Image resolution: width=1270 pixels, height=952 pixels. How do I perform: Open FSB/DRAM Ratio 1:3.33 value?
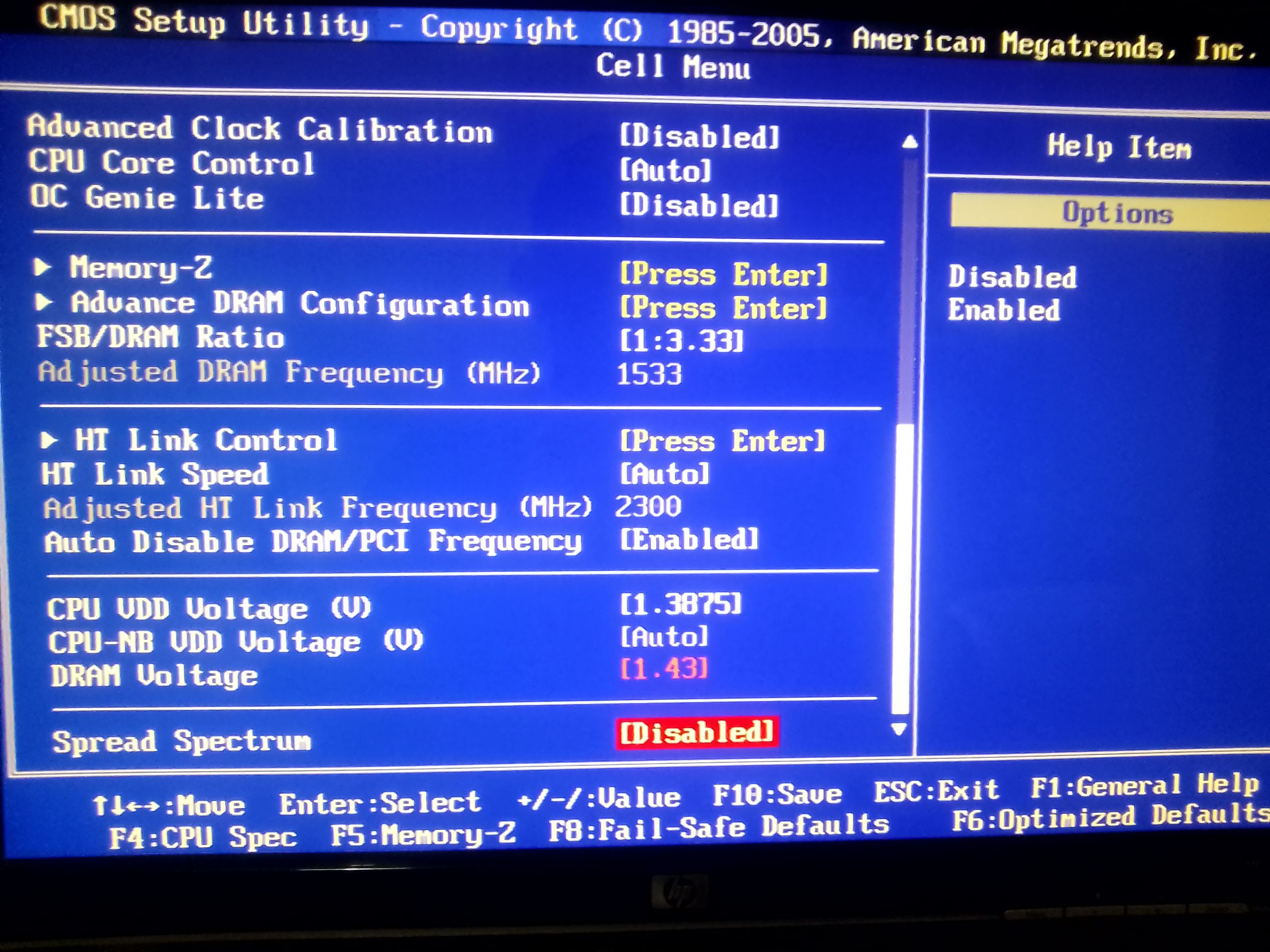pos(682,341)
